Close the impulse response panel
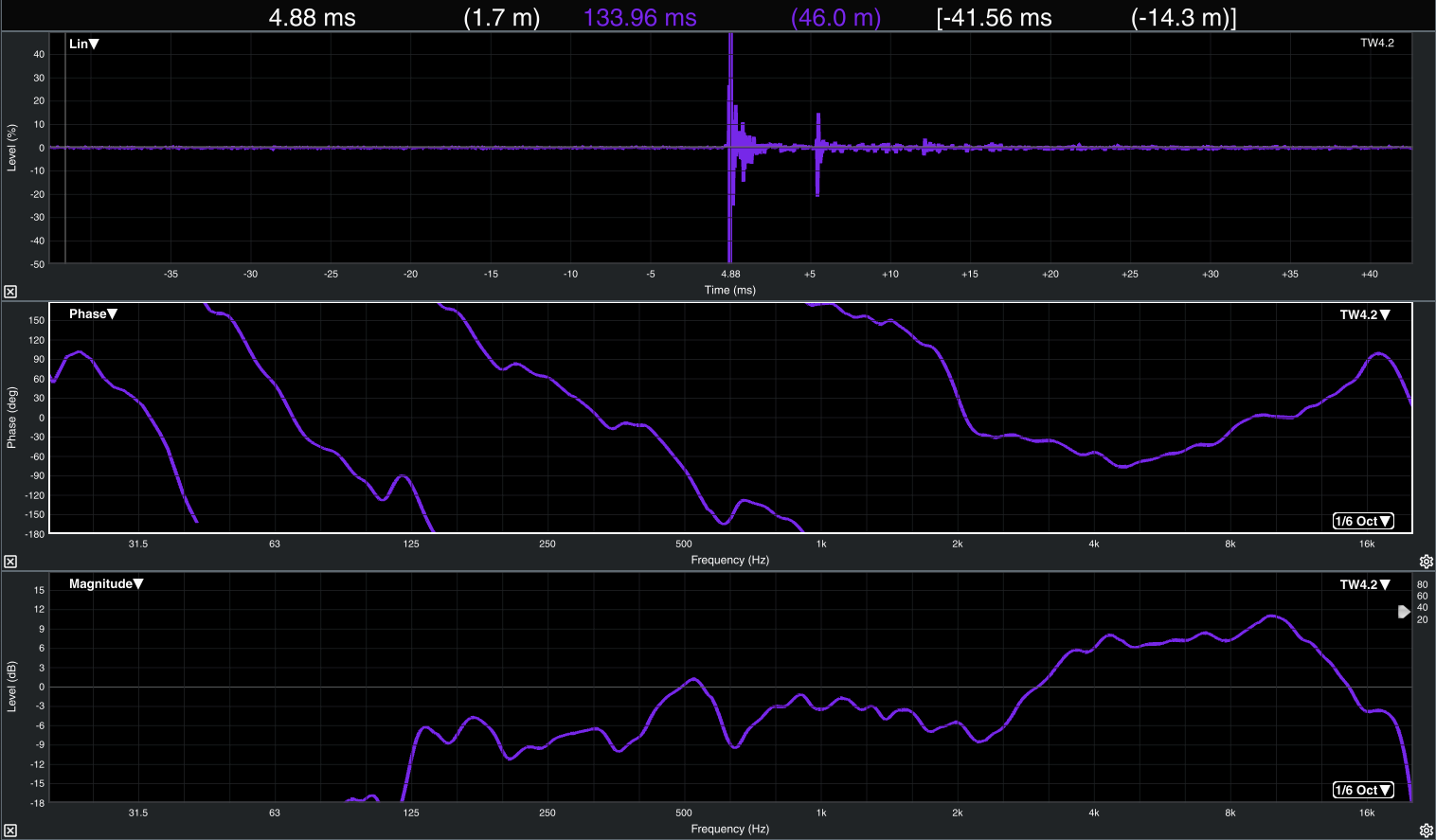The height and width of the screenshot is (840, 1436). (x=10, y=292)
